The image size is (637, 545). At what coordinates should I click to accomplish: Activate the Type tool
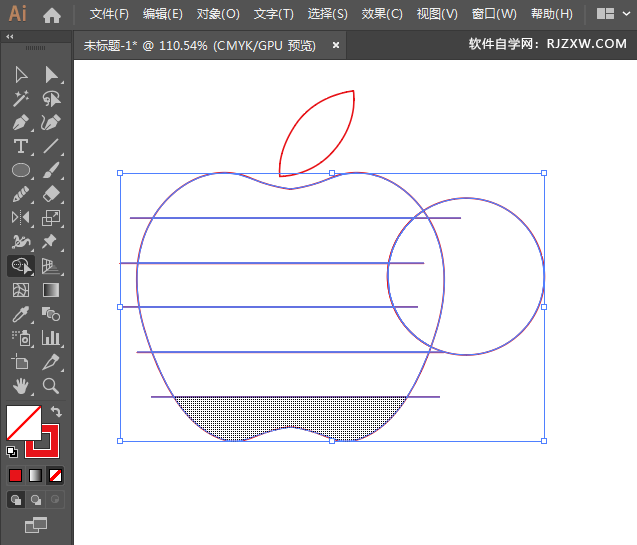click(x=21, y=147)
